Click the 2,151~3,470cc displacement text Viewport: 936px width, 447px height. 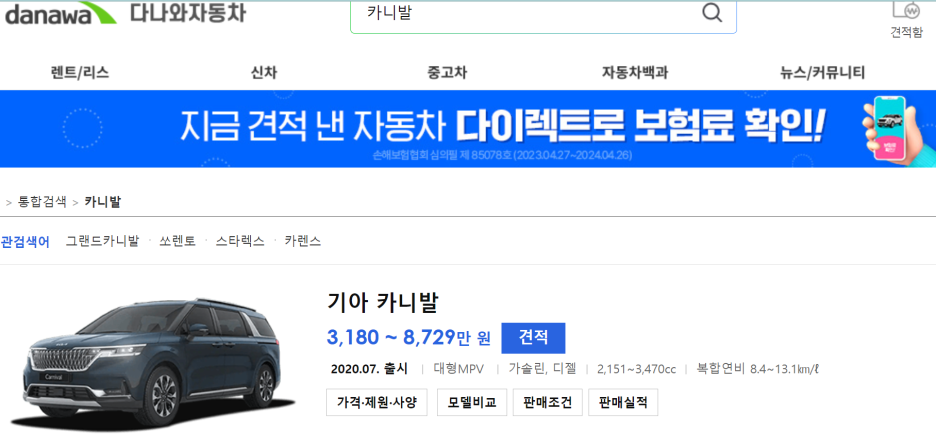click(x=636, y=369)
